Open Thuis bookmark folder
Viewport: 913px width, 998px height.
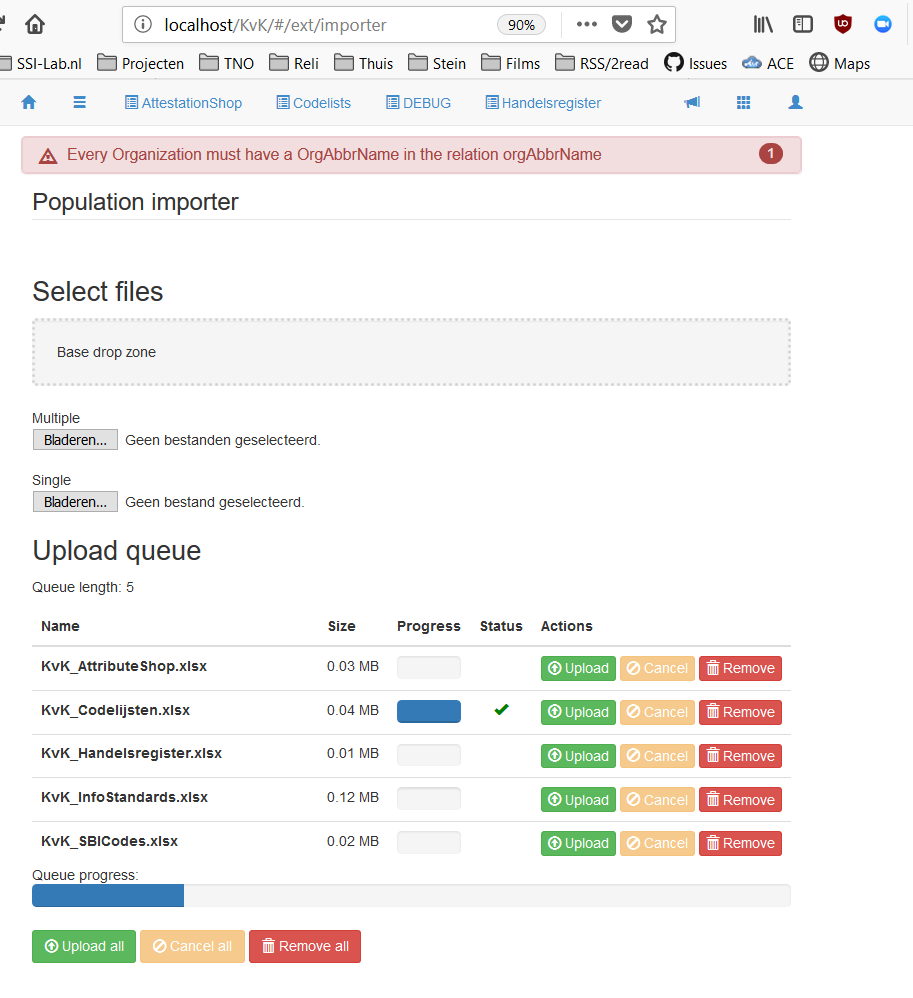364,64
